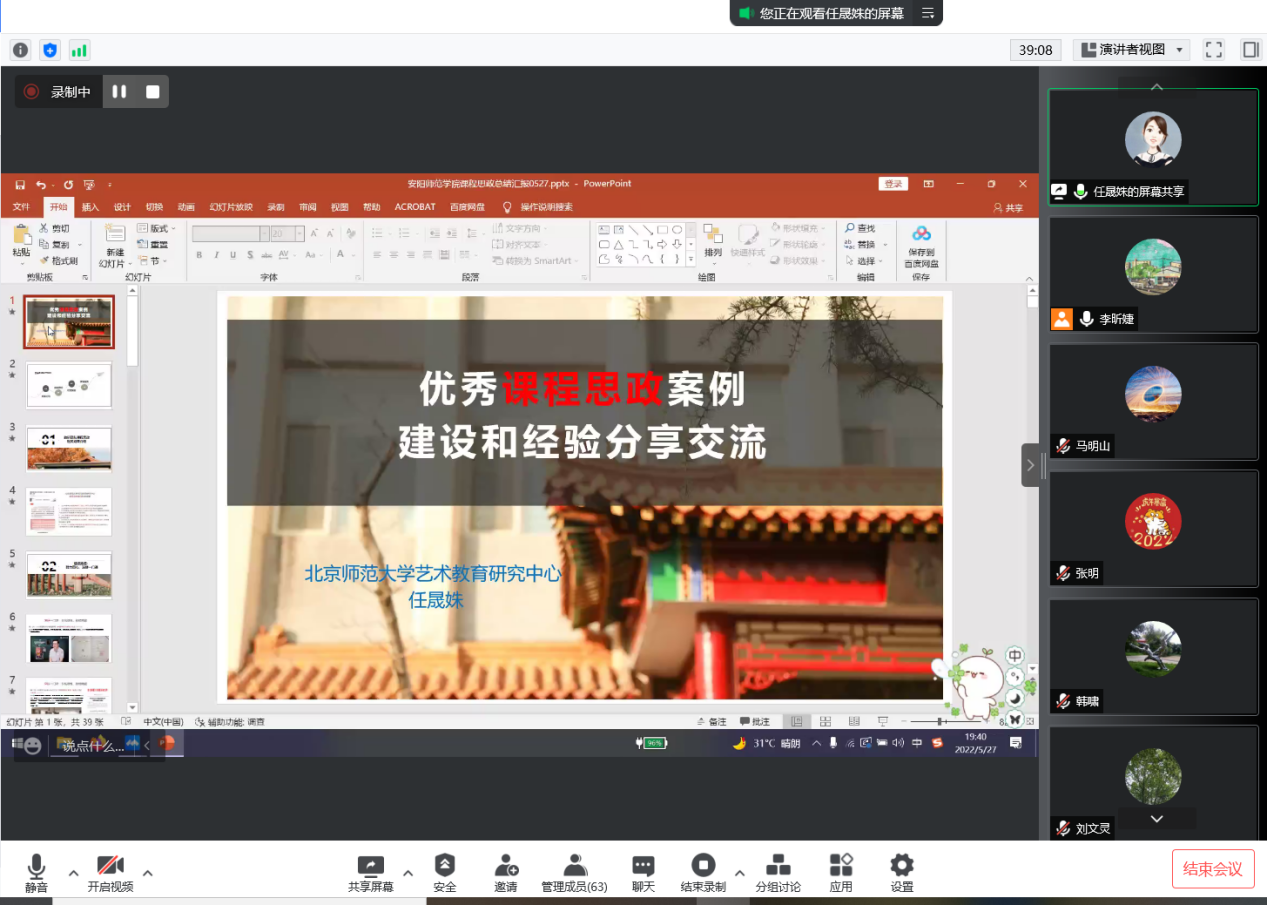Image resolution: width=1267 pixels, height=905 pixels.
Task: Open Manage Members (管理成员) list
Action: click(574, 873)
